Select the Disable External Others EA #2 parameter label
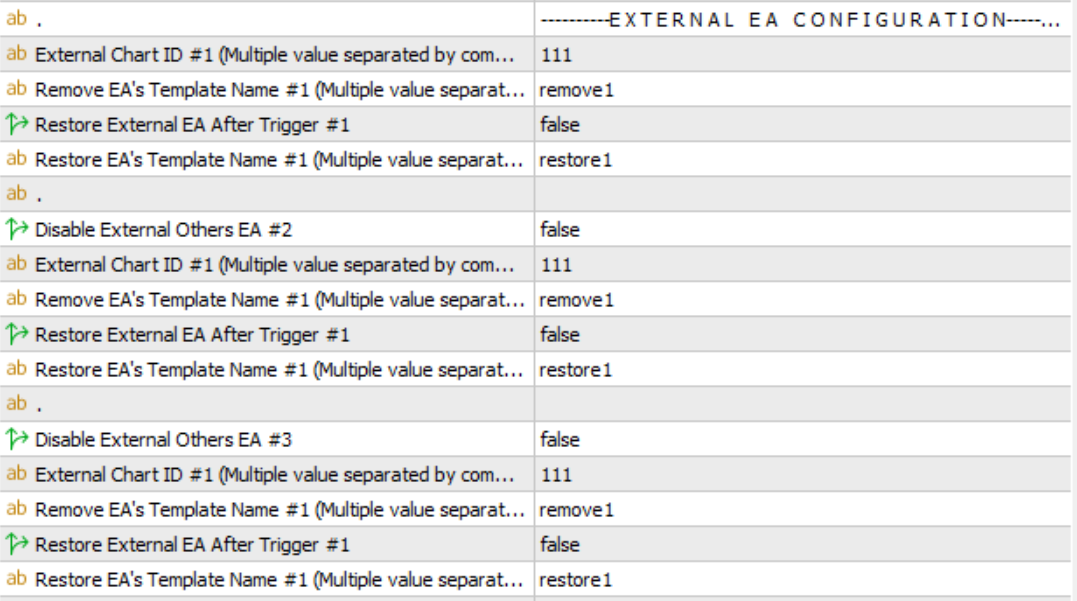The image size is (1077, 601). pyautogui.click(x=163, y=230)
